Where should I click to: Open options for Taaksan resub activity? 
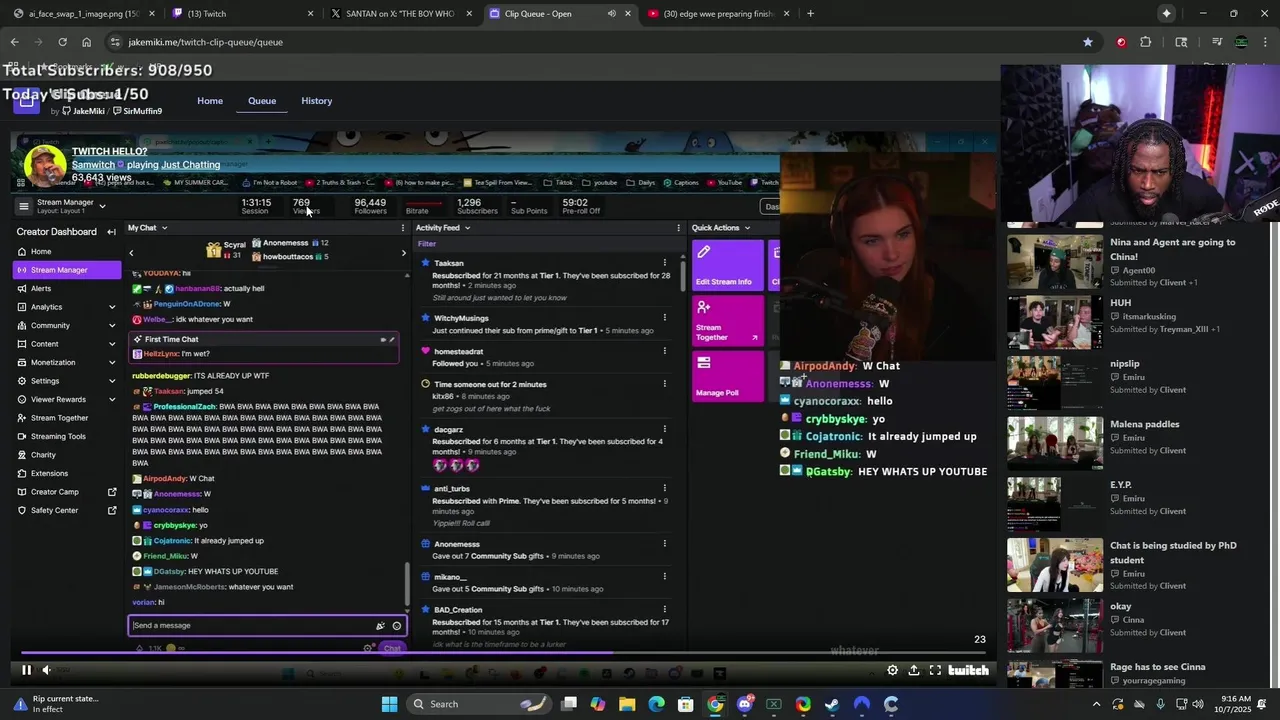664,263
